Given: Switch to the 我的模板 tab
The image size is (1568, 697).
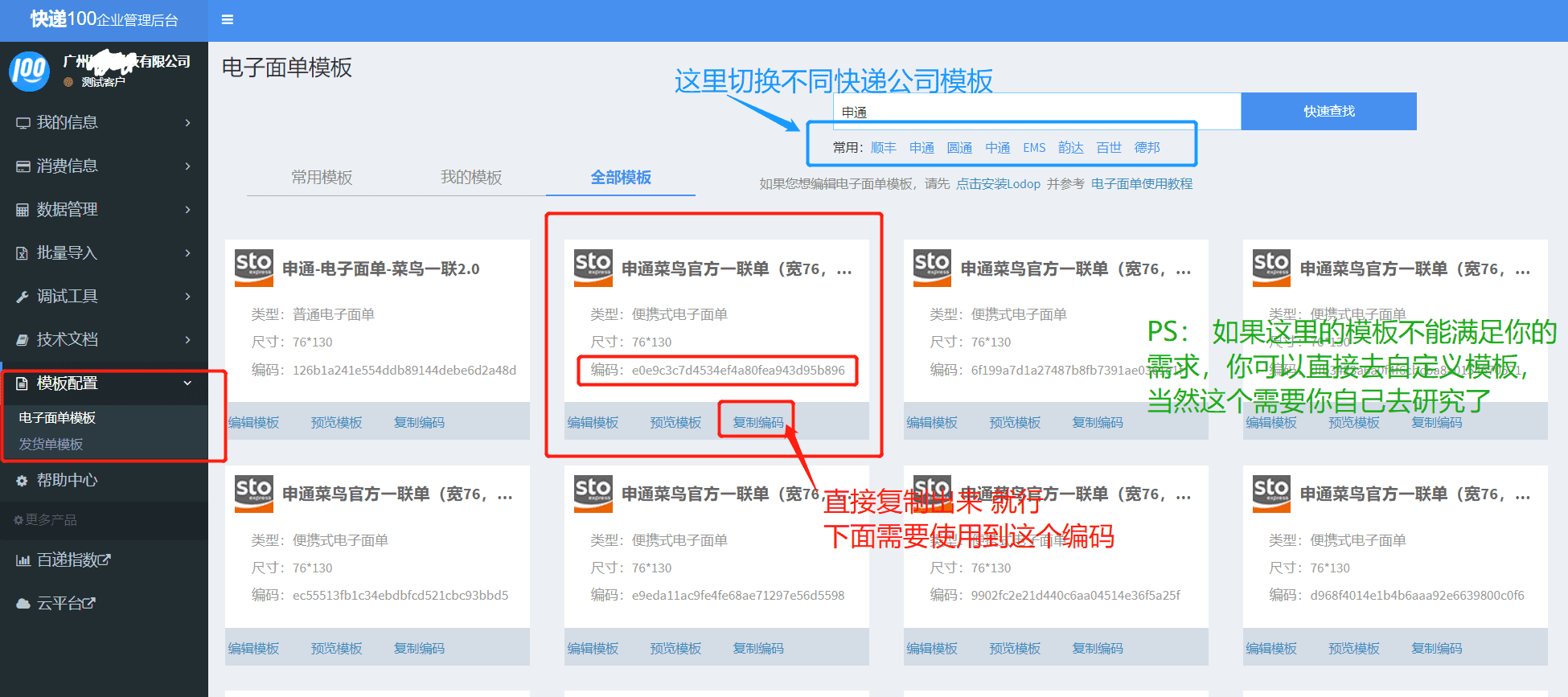Looking at the screenshot, I should click(471, 178).
